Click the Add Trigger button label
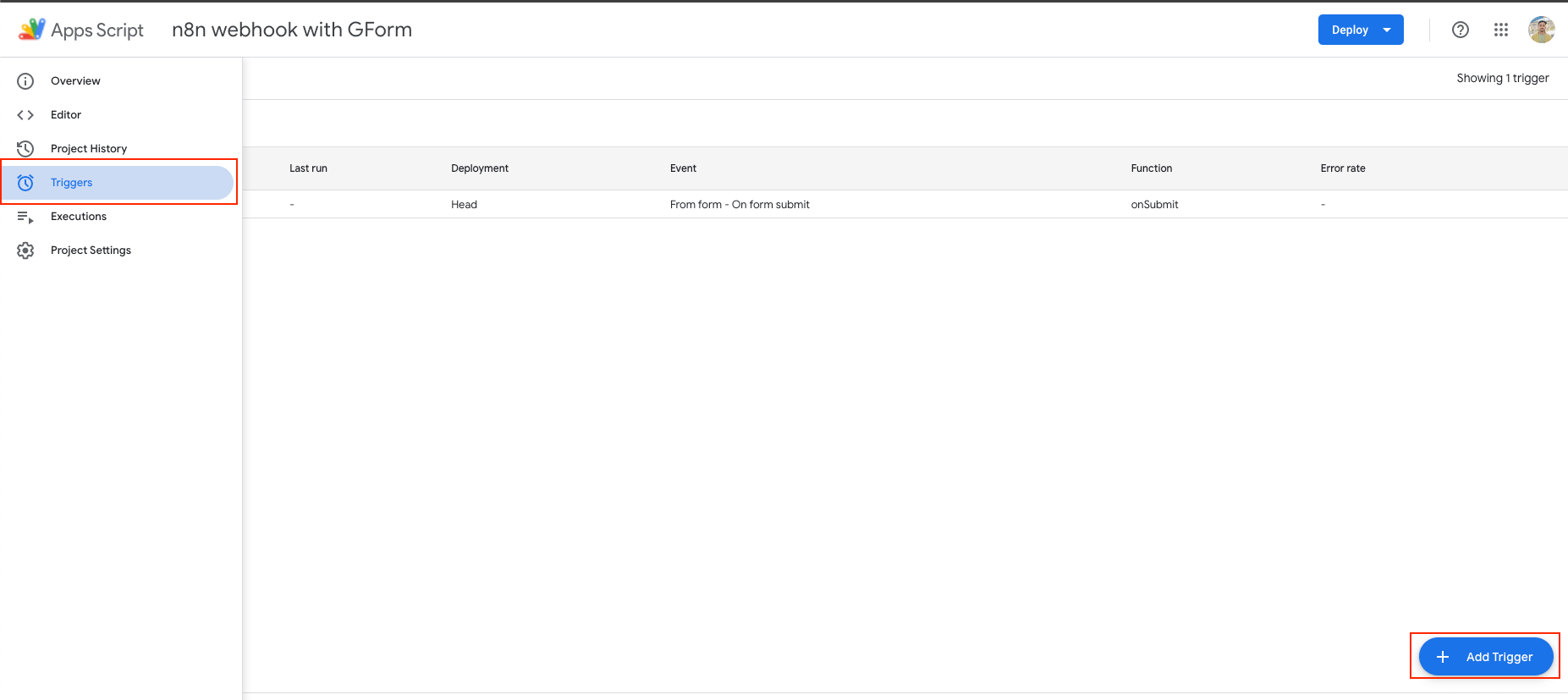 click(1499, 657)
